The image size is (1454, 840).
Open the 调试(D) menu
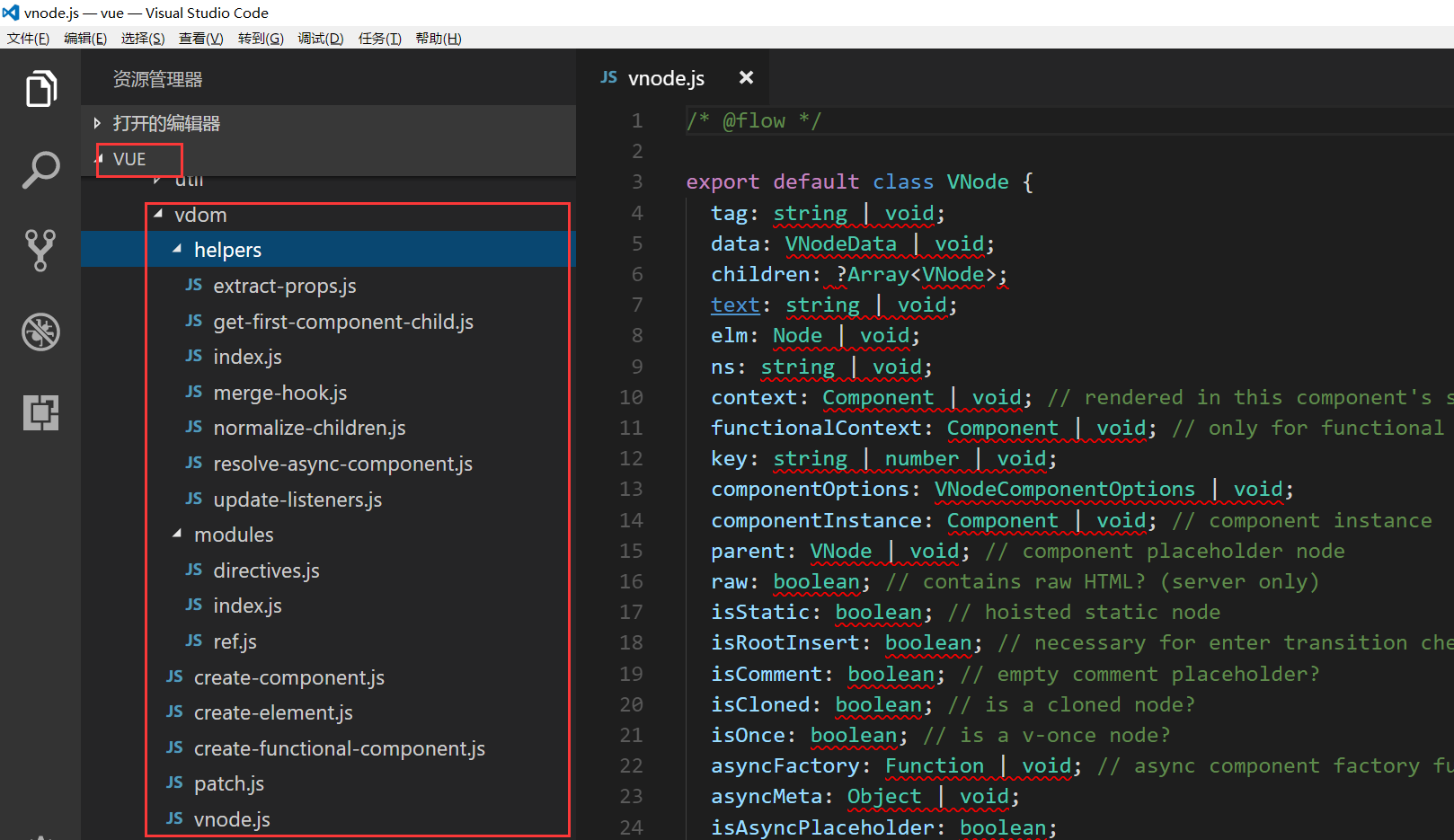coord(321,38)
